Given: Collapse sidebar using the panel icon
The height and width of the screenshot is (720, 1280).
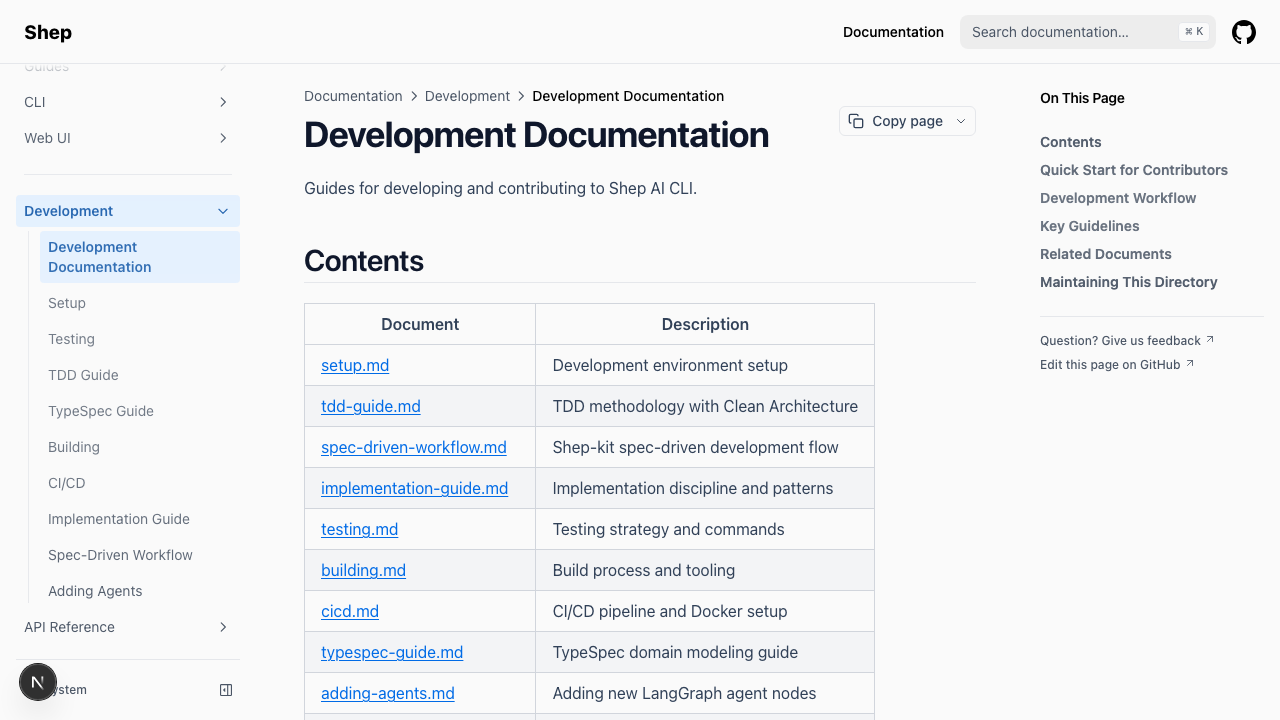Looking at the screenshot, I should pyautogui.click(x=226, y=690).
